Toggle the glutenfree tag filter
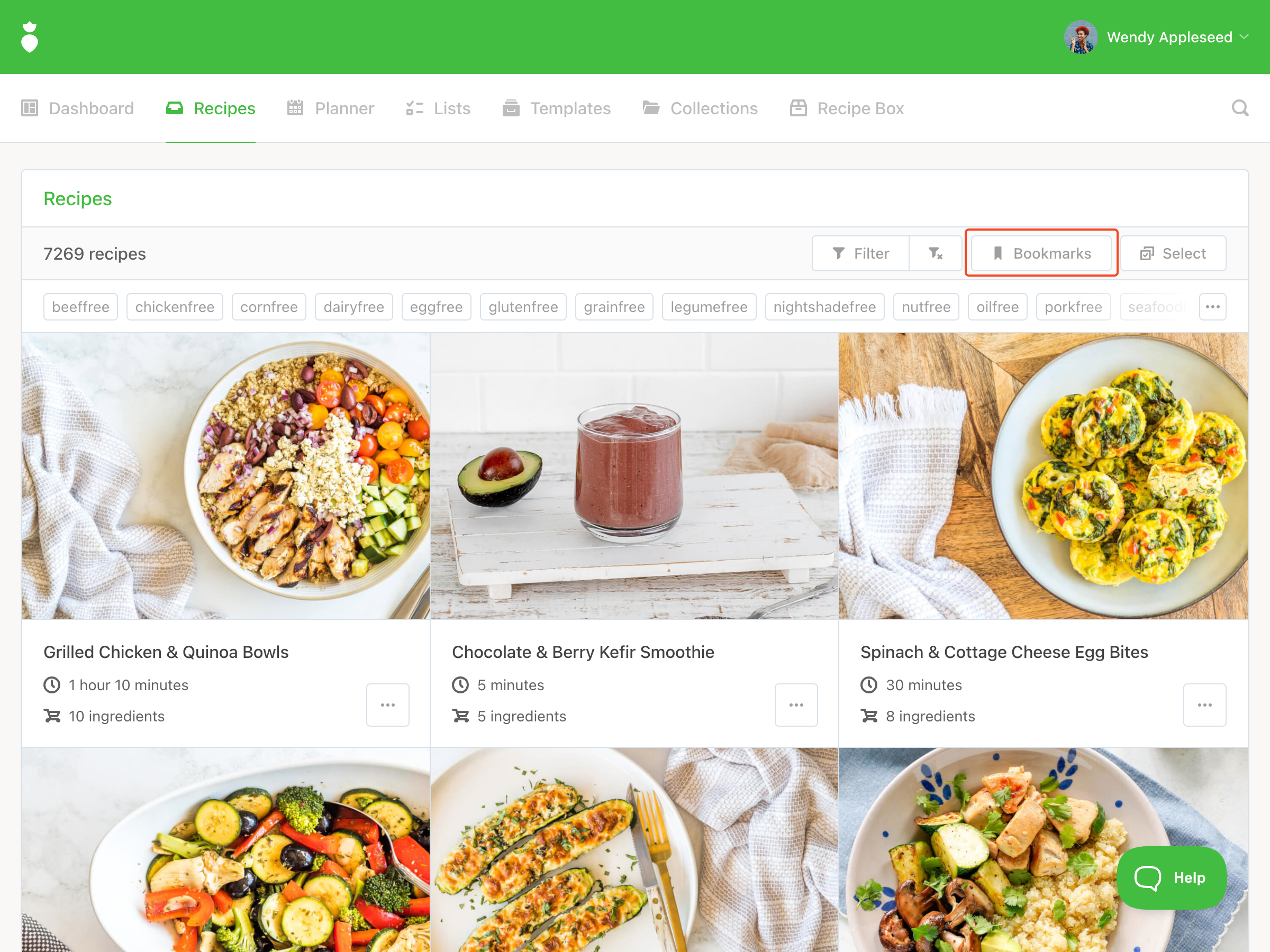The width and height of the screenshot is (1270, 952). [523, 307]
